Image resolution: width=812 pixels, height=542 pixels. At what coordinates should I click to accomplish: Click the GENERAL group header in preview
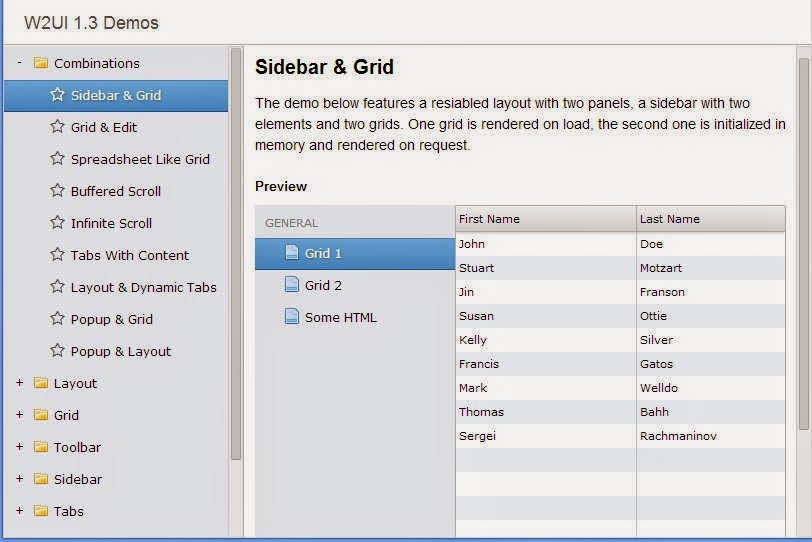(x=292, y=223)
